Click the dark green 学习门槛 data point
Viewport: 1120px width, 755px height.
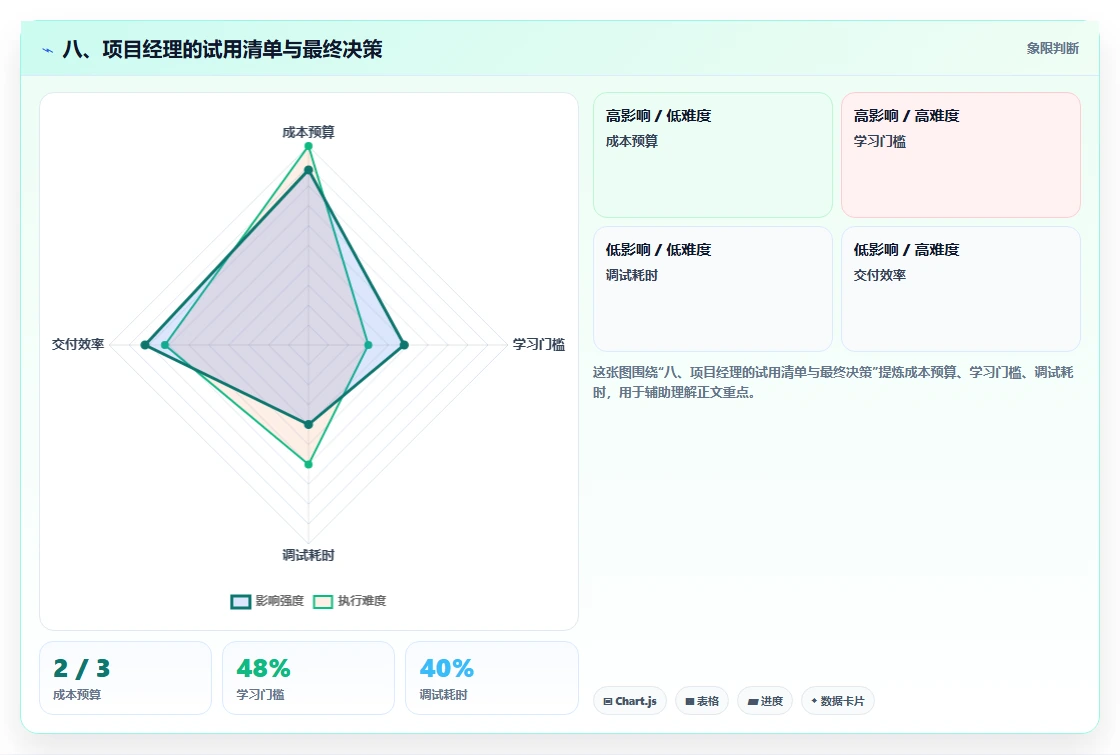(x=404, y=345)
